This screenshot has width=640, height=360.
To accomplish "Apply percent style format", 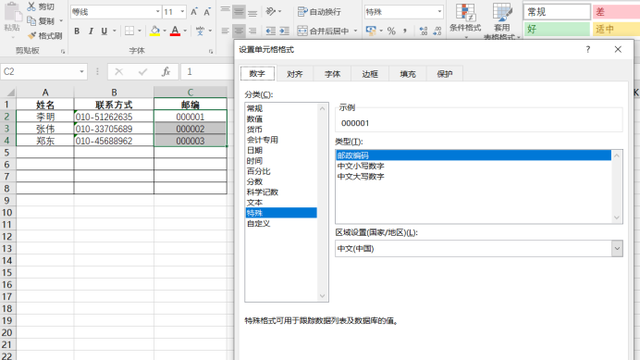I will (x=391, y=31).
